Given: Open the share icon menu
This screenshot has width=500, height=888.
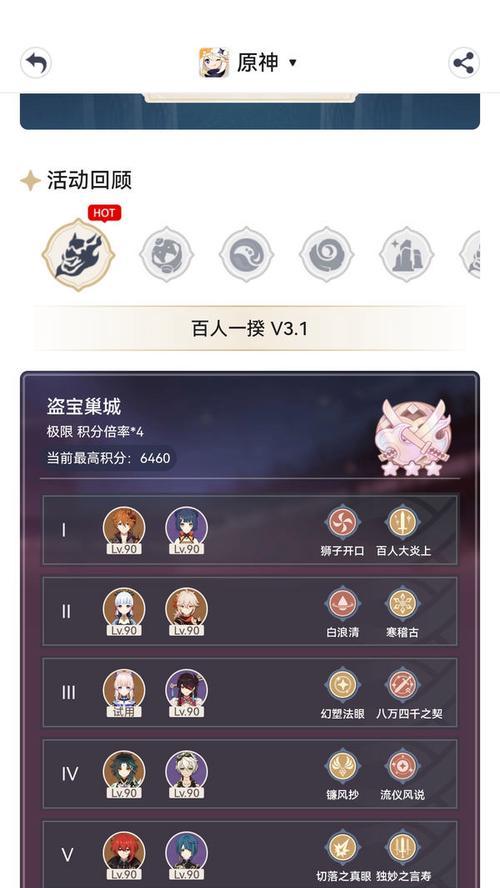Looking at the screenshot, I should pyautogui.click(x=464, y=63).
